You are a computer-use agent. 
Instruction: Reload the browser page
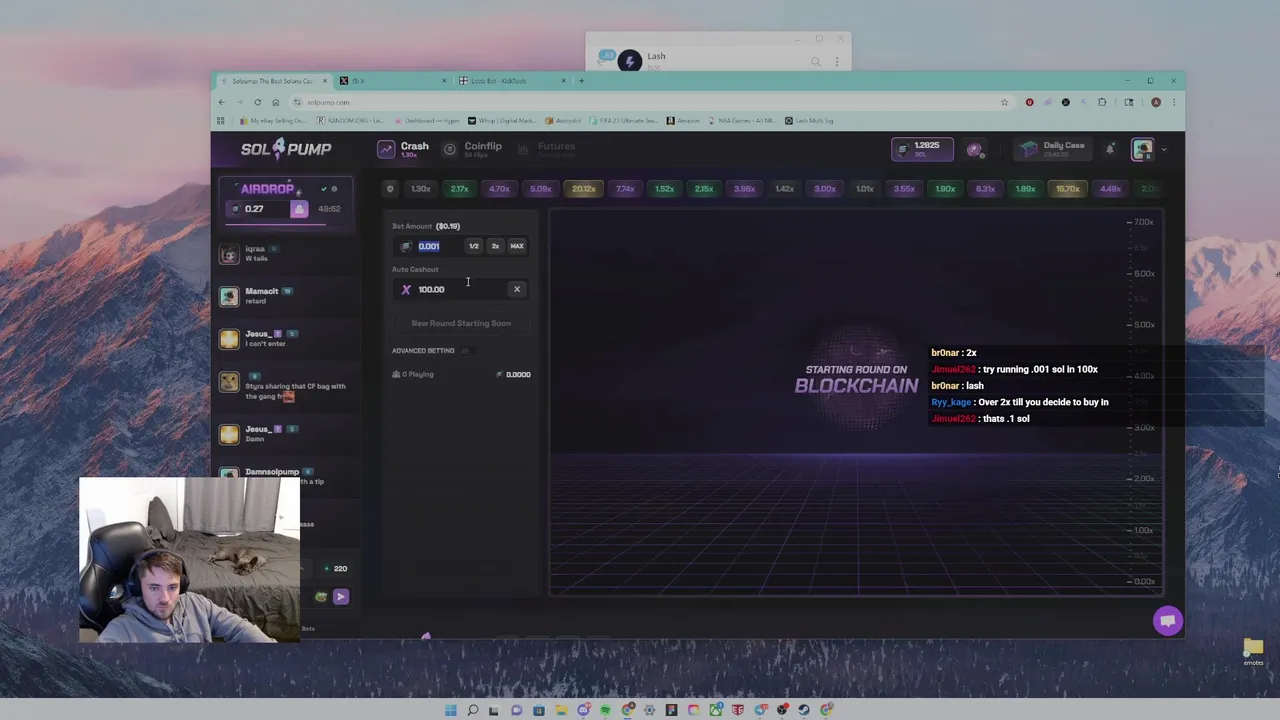pos(257,102)
